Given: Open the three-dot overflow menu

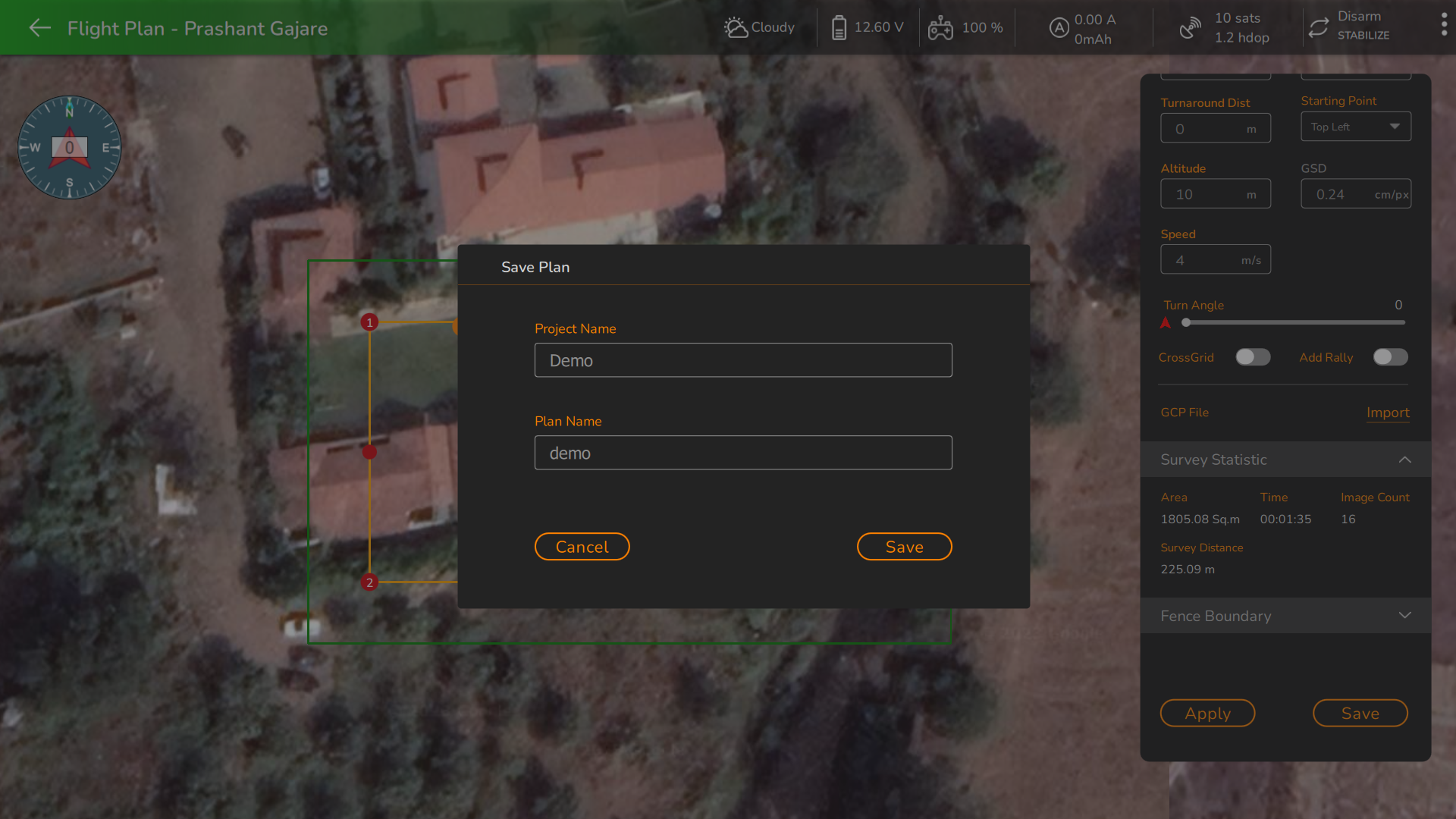Looking at the screenshot, I should tap(1444, 25).
